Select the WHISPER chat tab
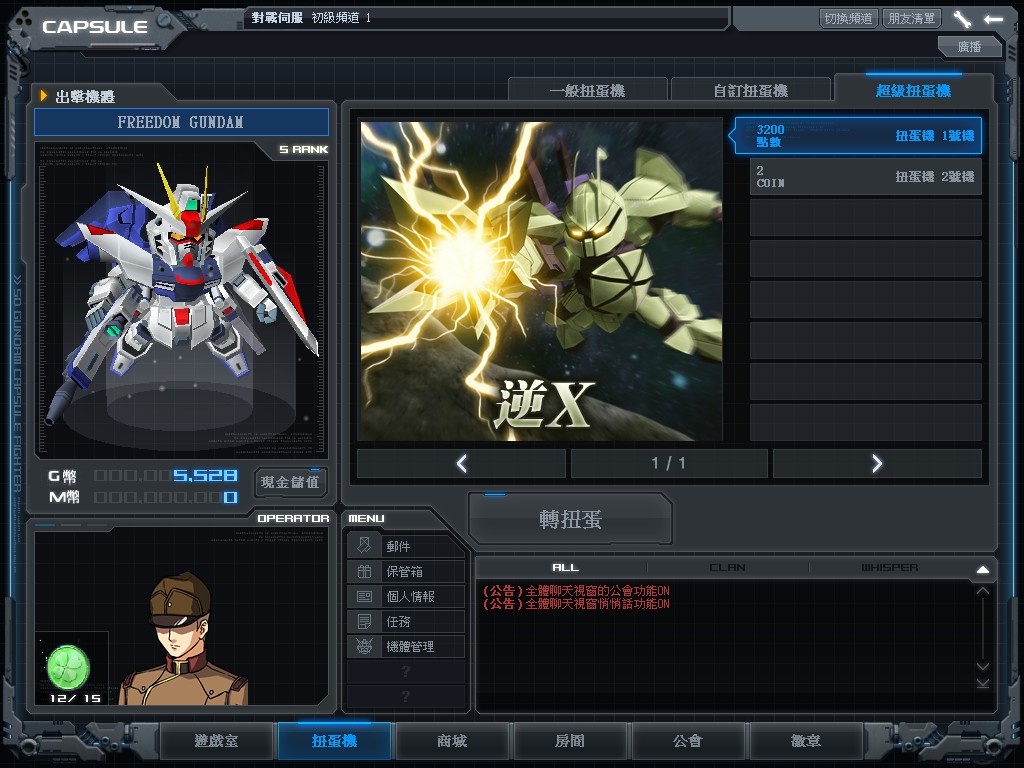Viewport: 1024px width, 768px height. pyautogui.click(x=889, y=568)
